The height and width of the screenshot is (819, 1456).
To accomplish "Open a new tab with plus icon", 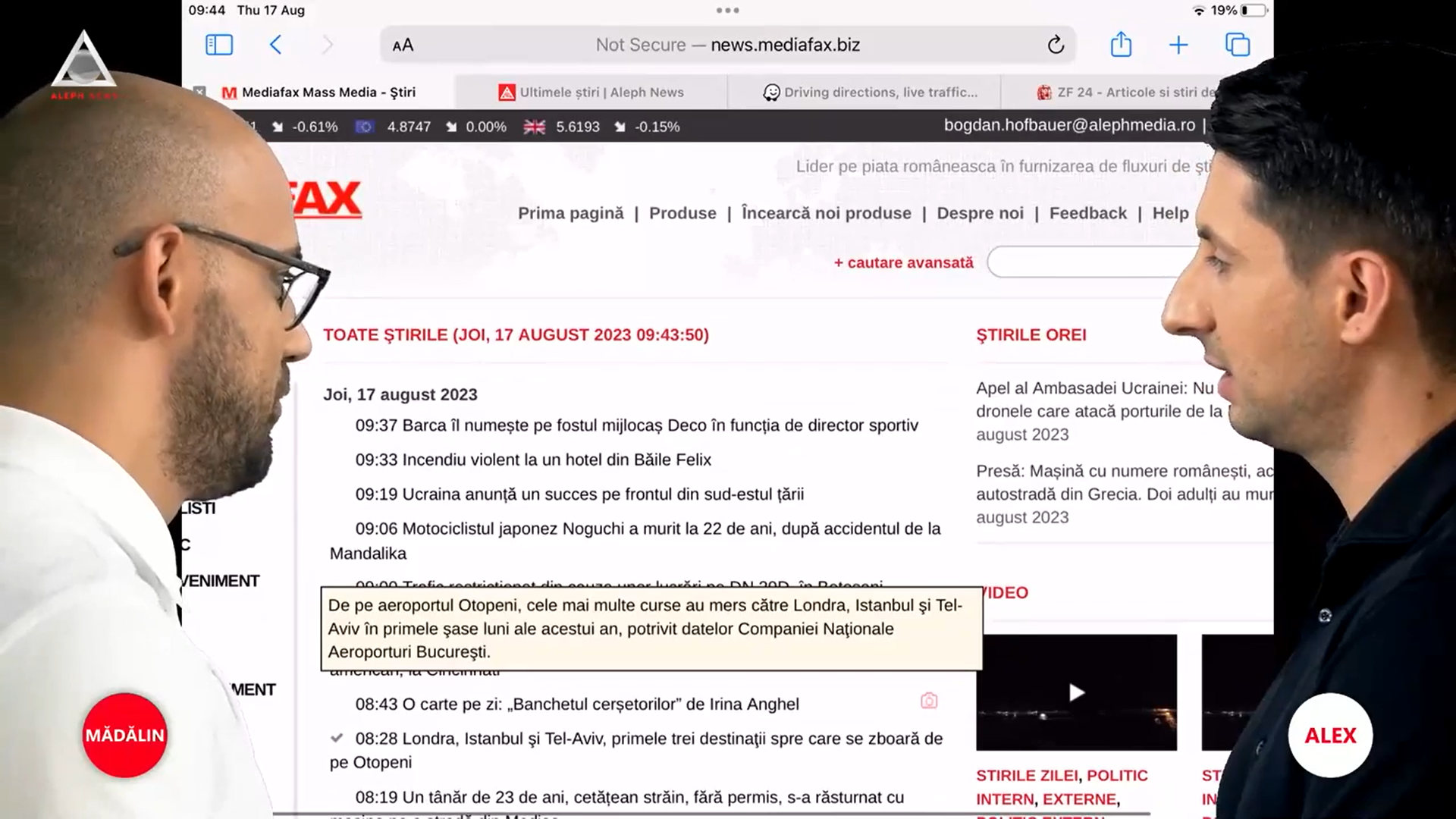I will [x=1178, y=45].
